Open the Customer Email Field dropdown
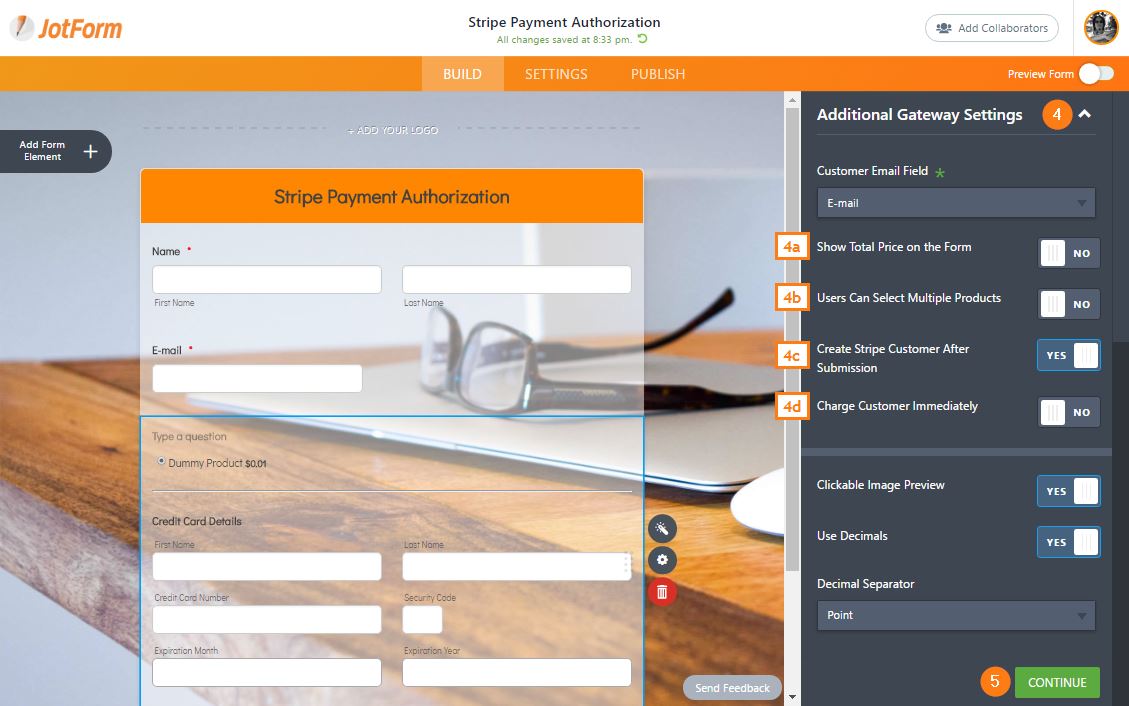 click(956, 203)
